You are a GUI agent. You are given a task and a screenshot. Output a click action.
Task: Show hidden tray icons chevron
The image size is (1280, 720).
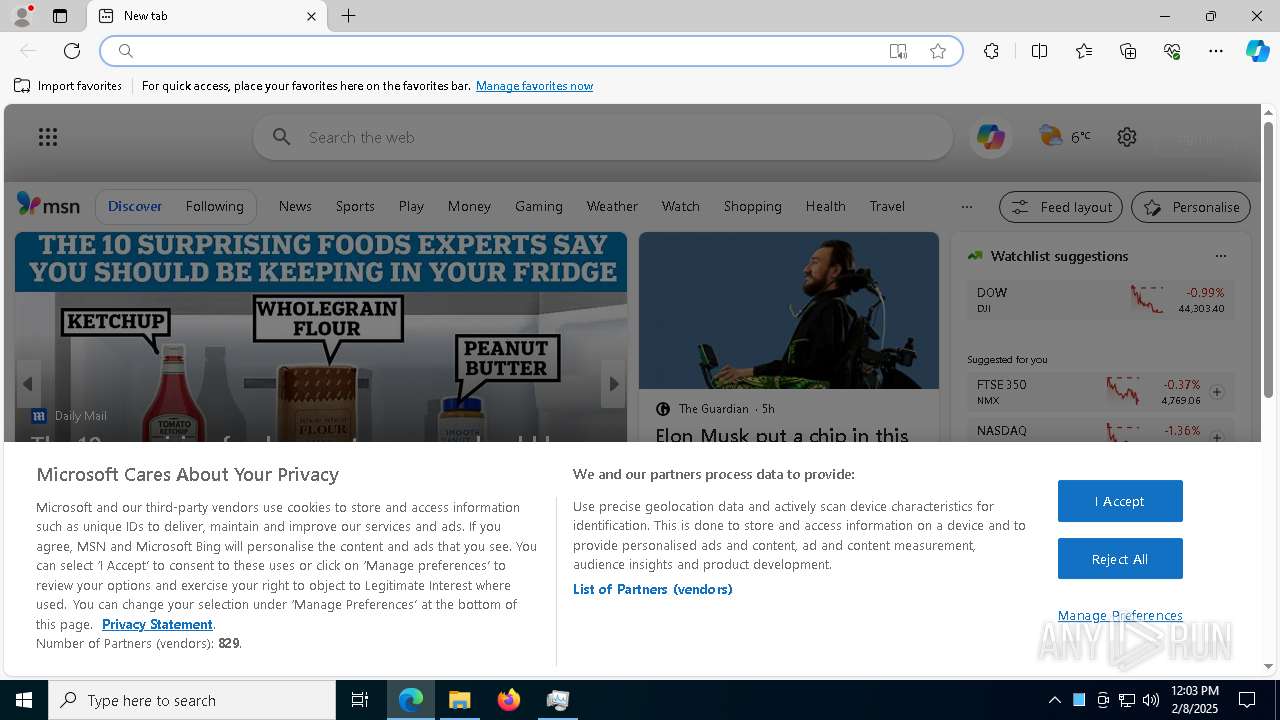[1054, 700]
